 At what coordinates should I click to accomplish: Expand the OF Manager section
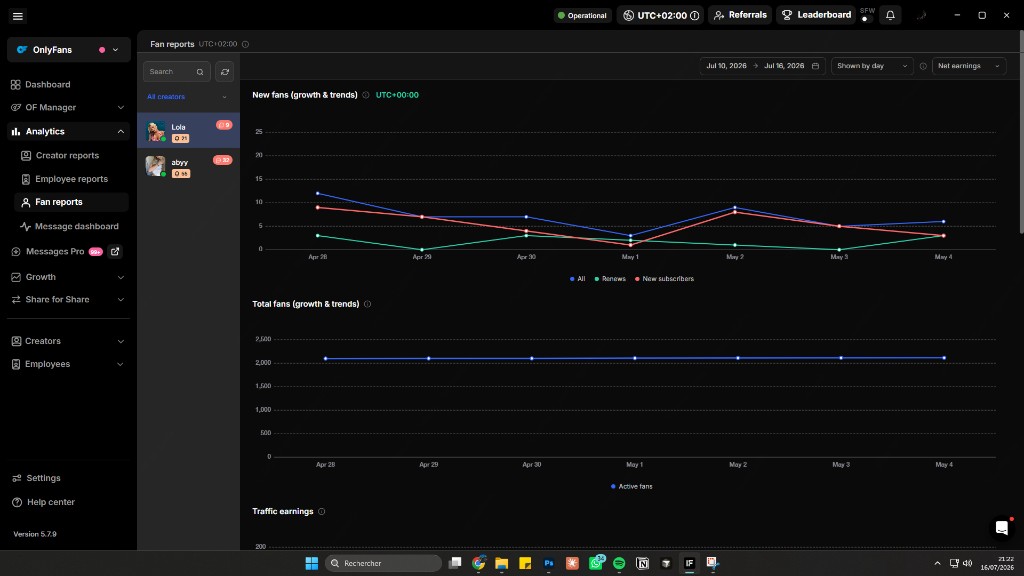68,107
